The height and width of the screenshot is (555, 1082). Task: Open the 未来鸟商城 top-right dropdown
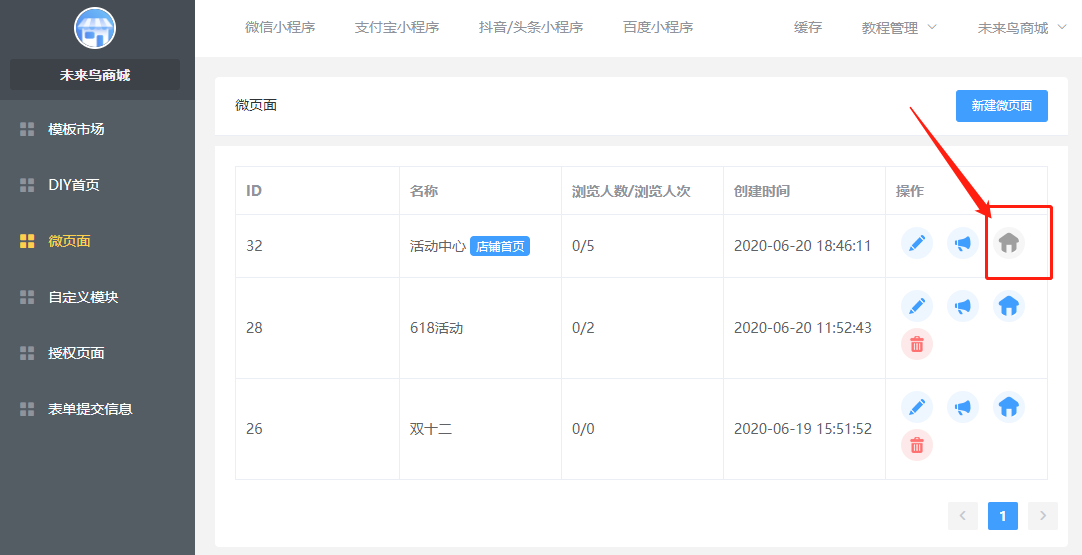(x=1020, y=28)
